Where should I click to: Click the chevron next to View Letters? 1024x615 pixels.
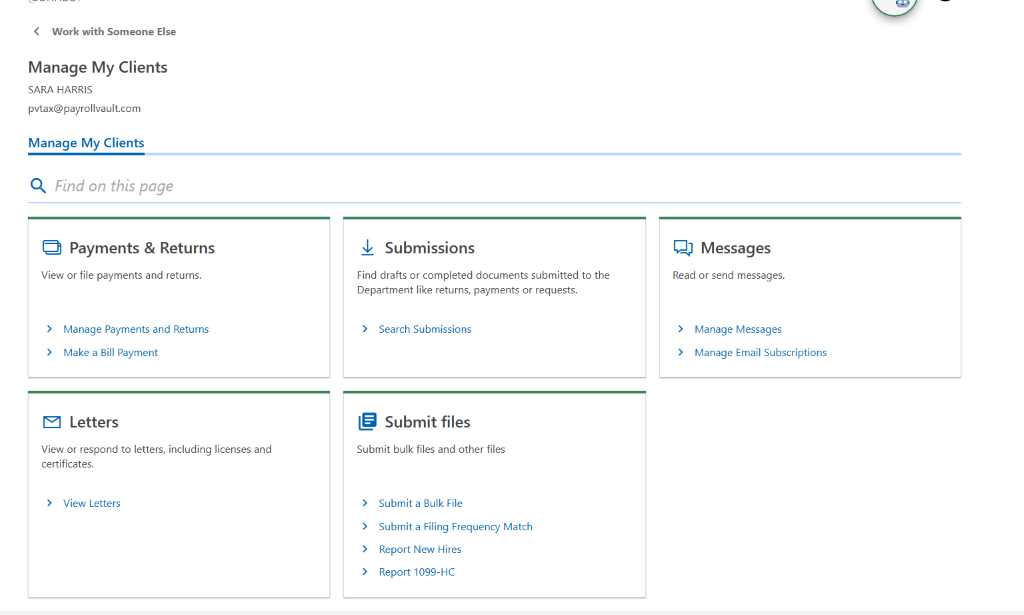click(50, 503)
